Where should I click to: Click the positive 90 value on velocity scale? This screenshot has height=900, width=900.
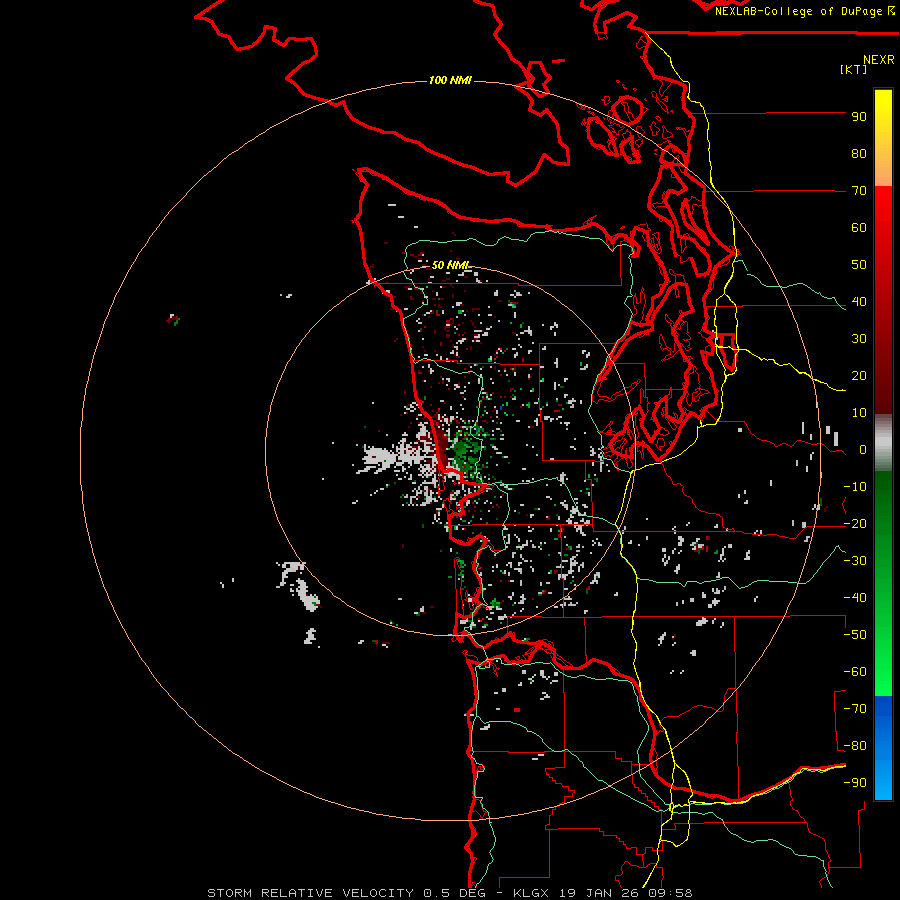tap(859, 117)
